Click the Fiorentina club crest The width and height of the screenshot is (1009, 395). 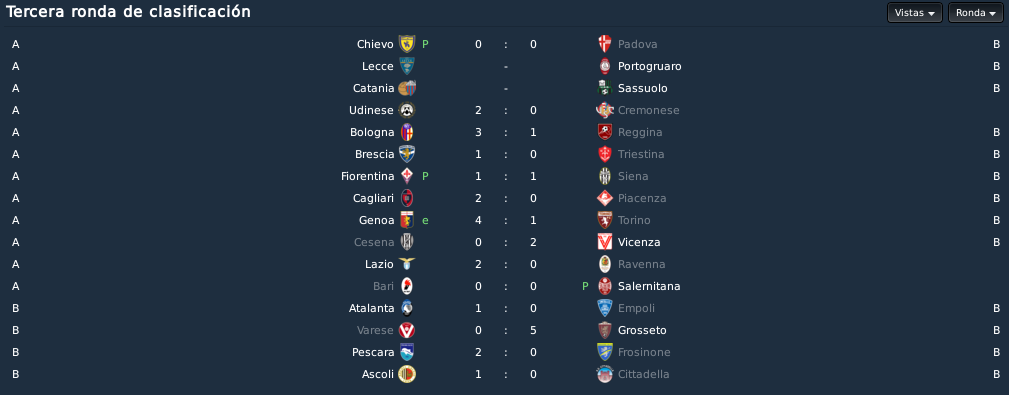[407, 176]
